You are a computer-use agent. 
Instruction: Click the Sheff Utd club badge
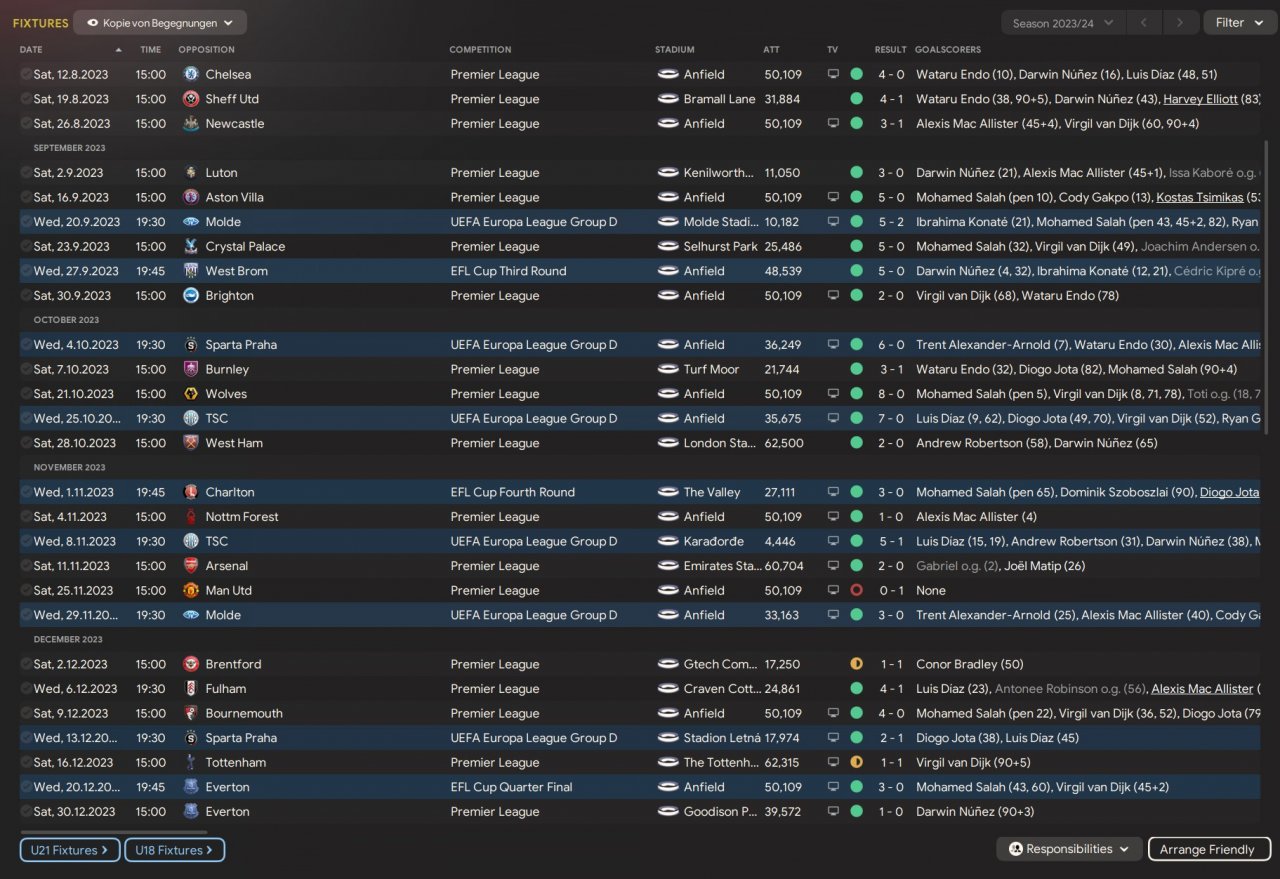coord(191,99)
